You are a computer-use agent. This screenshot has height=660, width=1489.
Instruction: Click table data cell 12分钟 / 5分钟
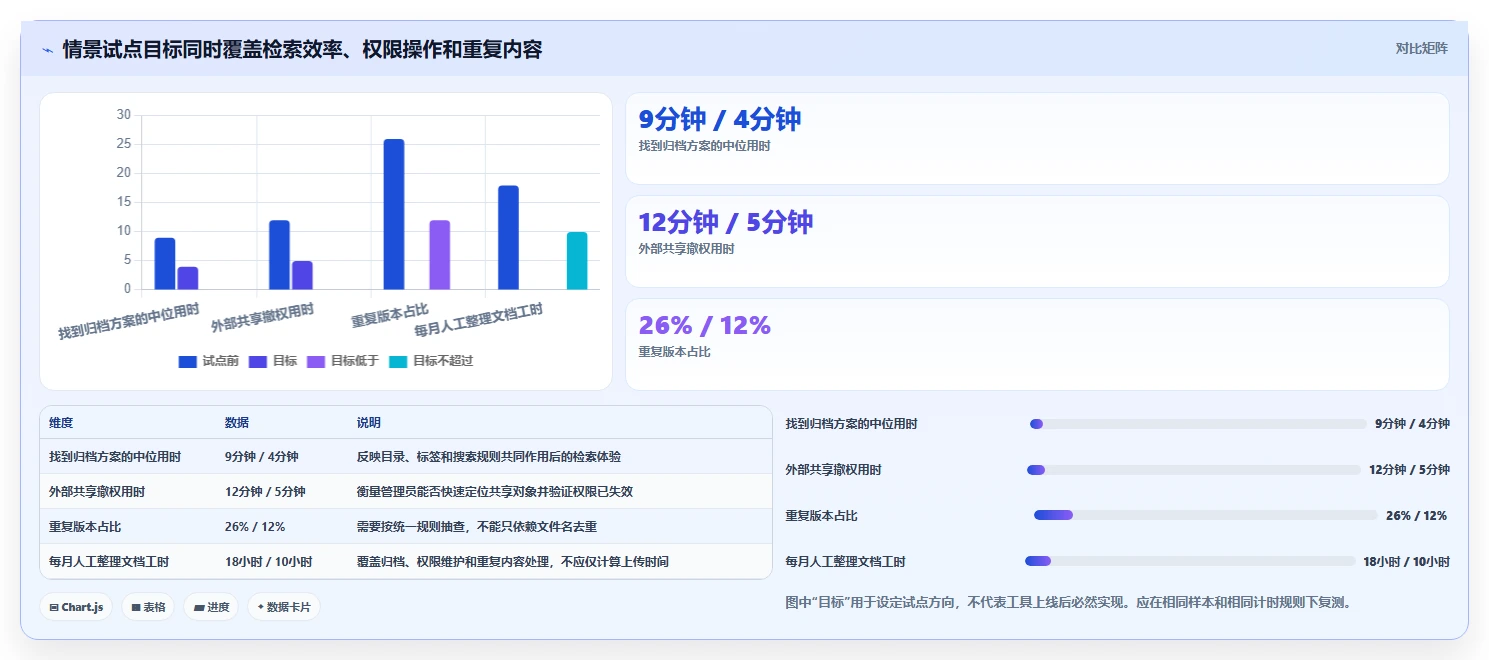coord(265,492)
